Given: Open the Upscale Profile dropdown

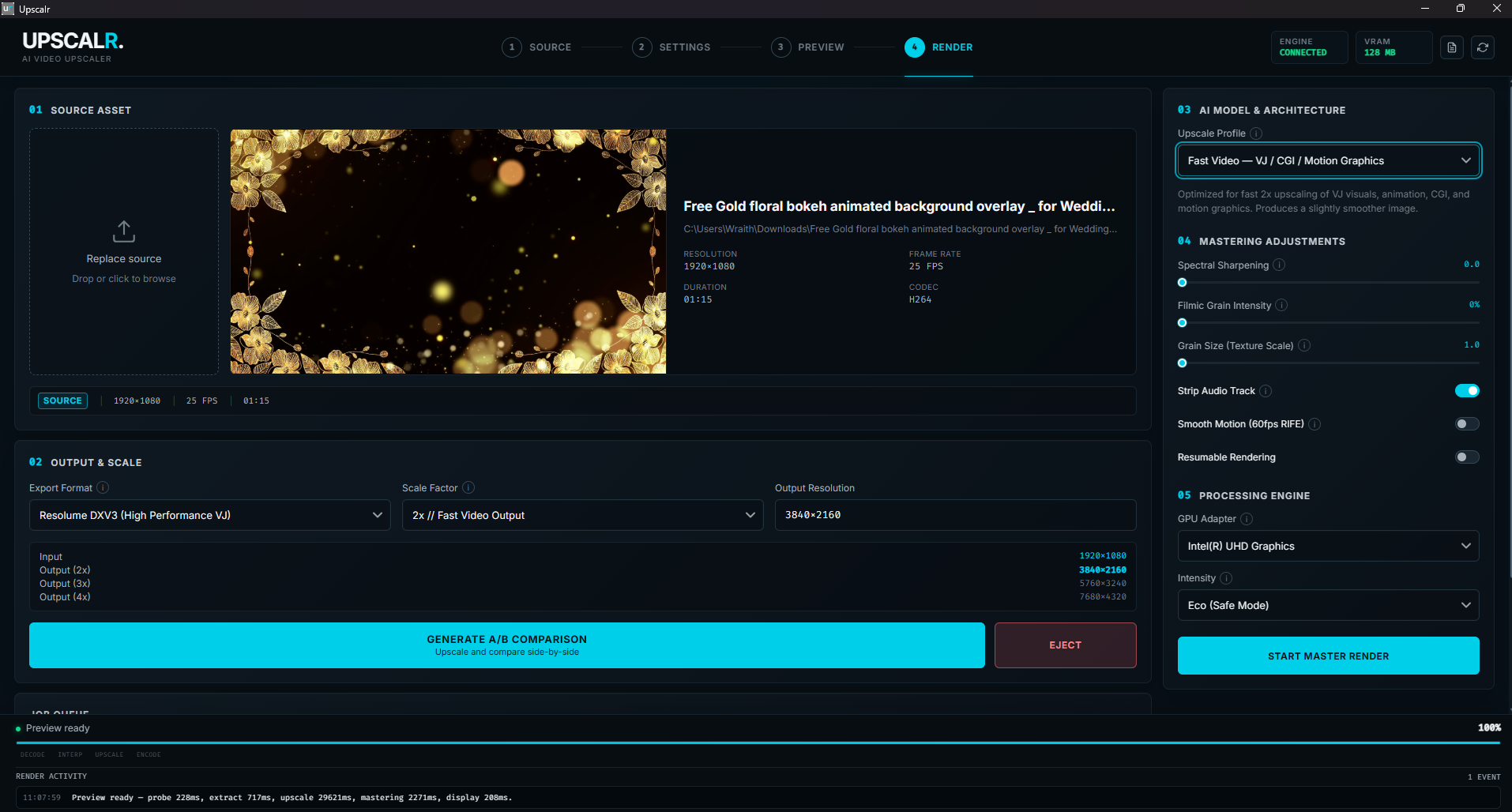Looking at the screenshot, I should coord(1328,160).
